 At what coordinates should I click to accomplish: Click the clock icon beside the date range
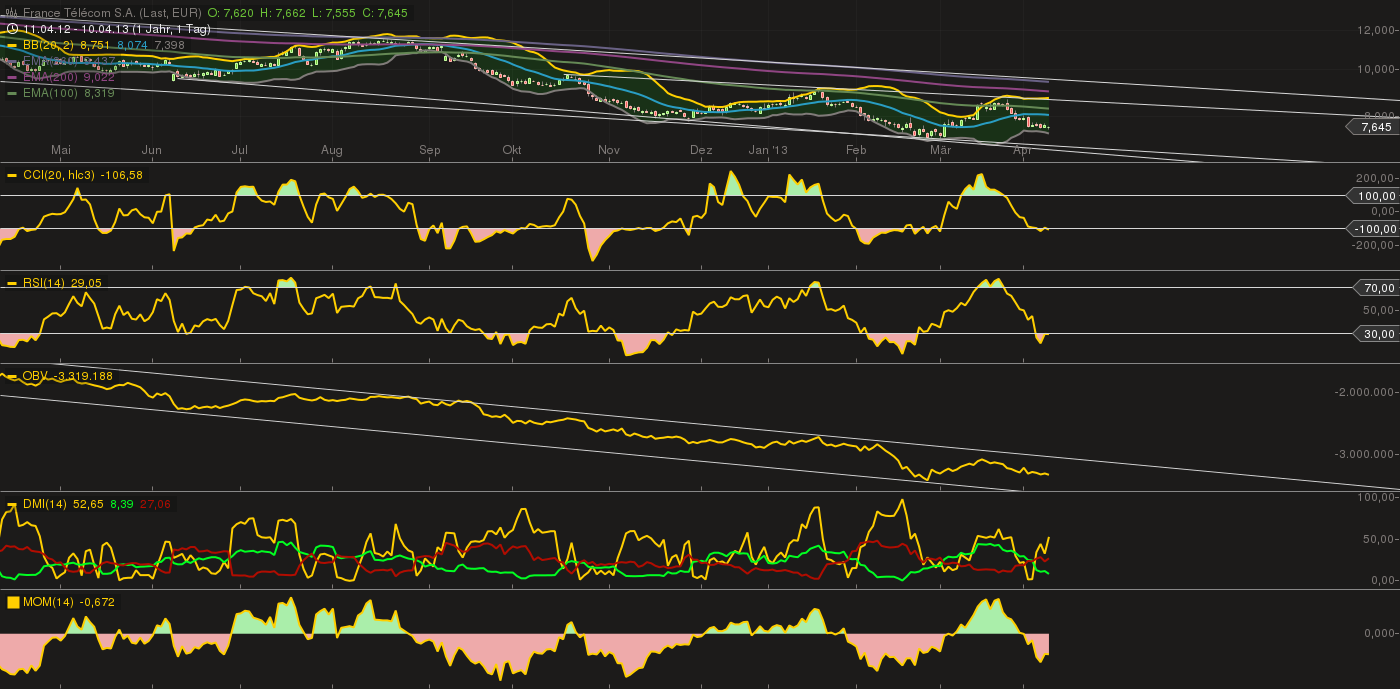tap(11, 30)
